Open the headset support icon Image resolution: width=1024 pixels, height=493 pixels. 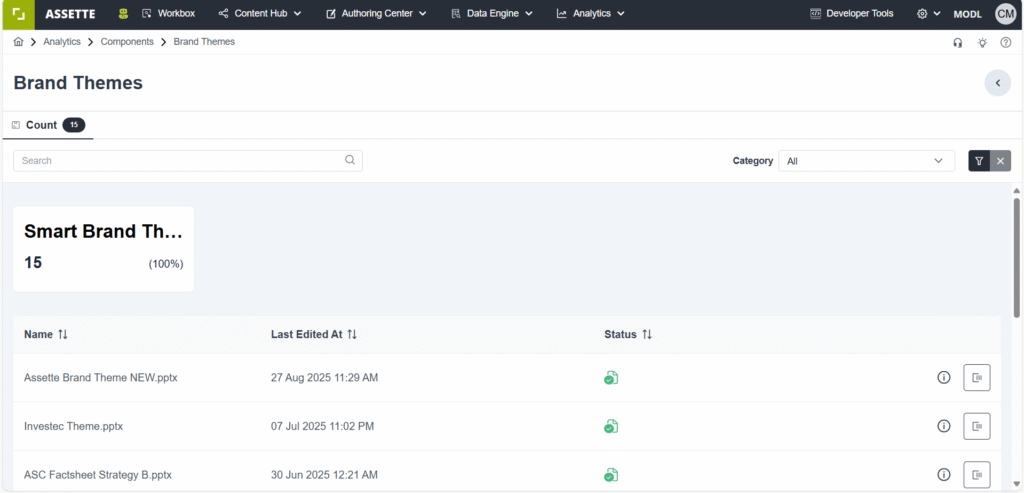click(x=958, y=43)
